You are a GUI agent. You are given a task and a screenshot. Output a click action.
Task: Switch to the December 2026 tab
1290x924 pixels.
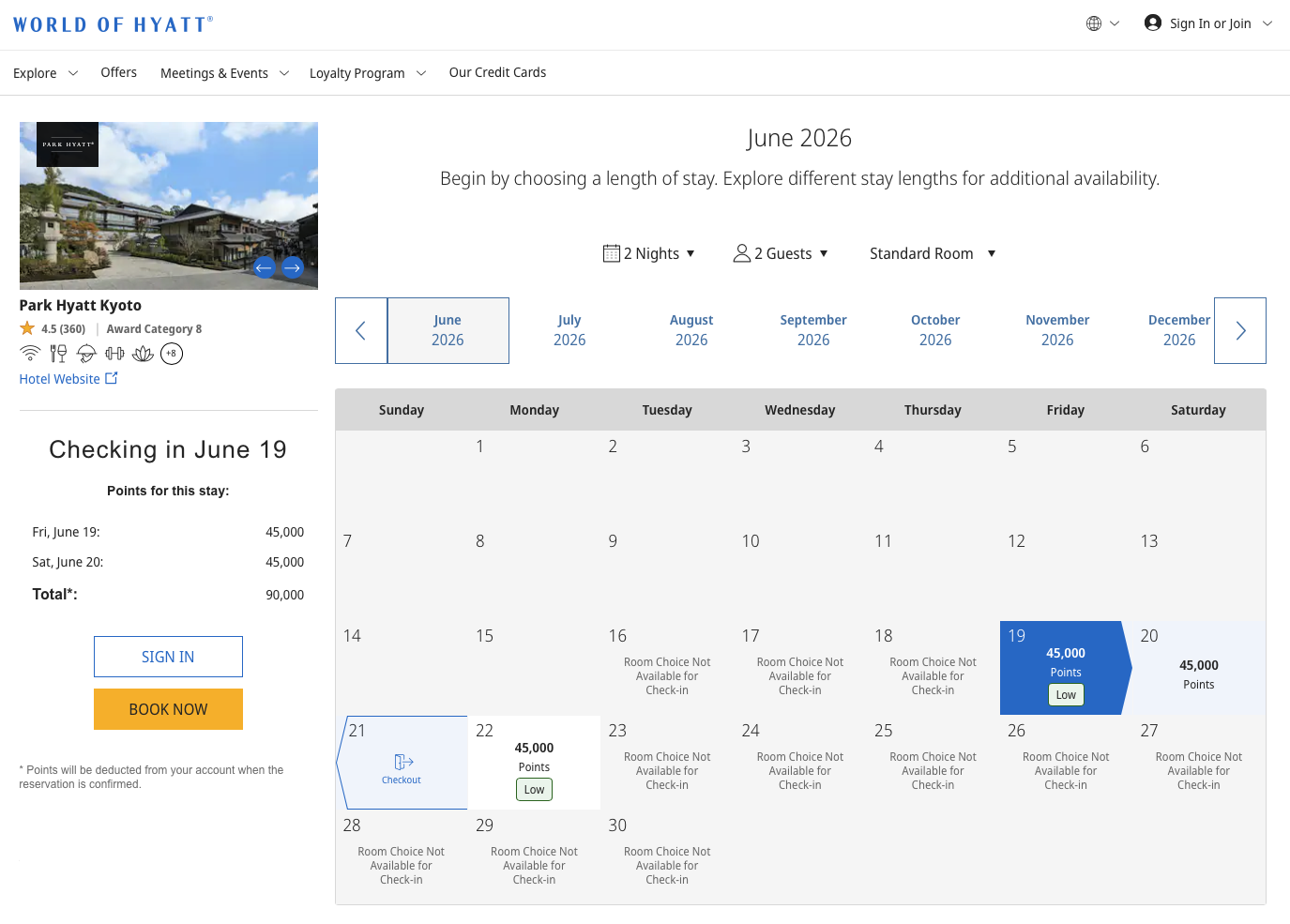[x=1179, y=330]
